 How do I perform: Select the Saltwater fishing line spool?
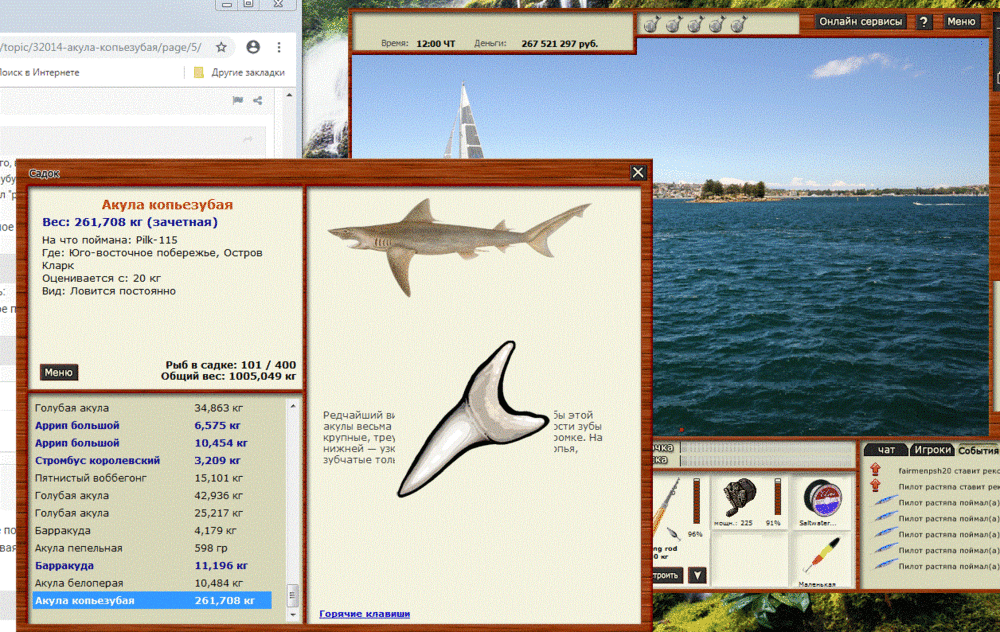(823, 497)
